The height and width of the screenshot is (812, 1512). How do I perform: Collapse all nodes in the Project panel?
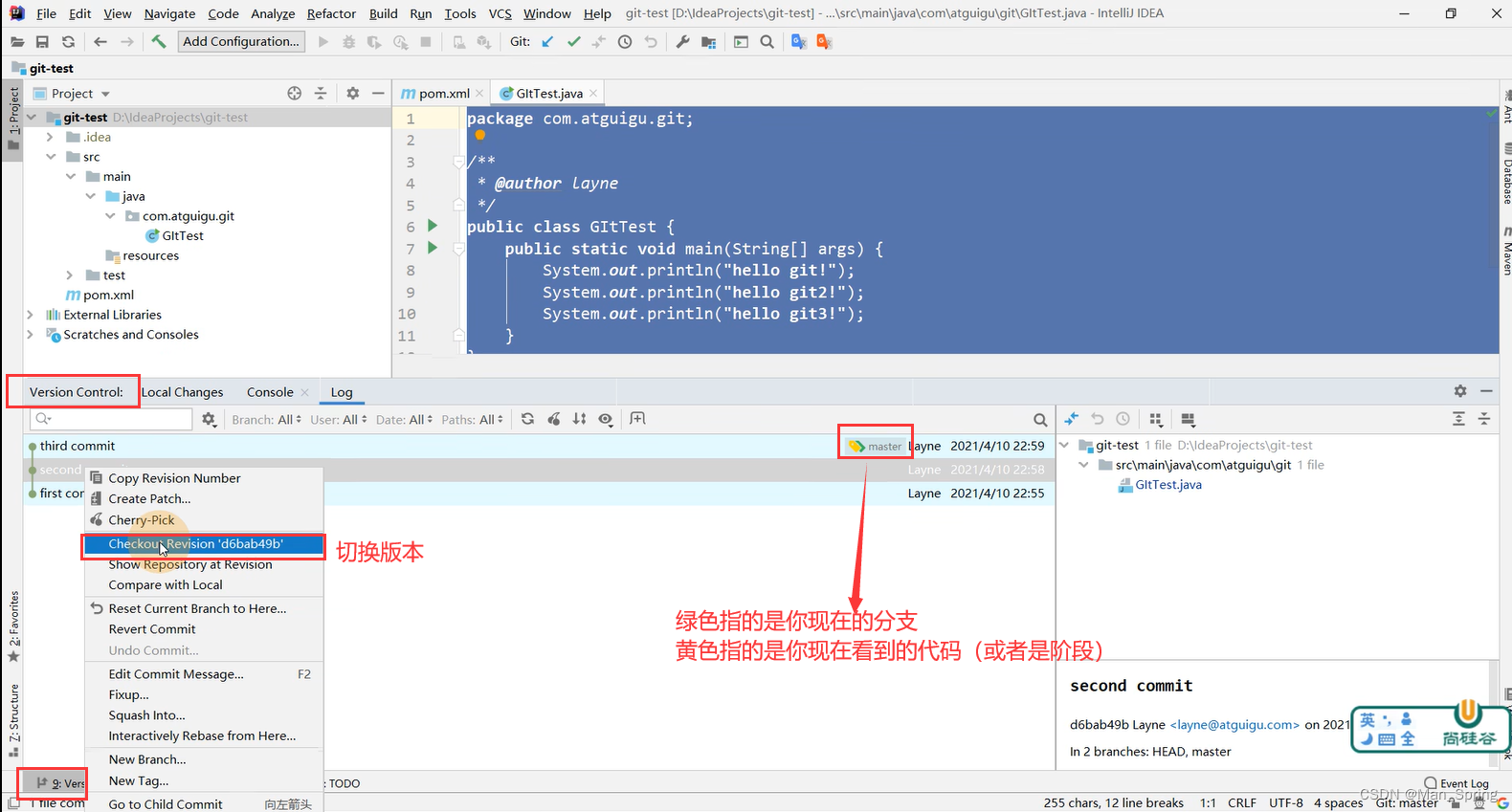tap(321, 93)
